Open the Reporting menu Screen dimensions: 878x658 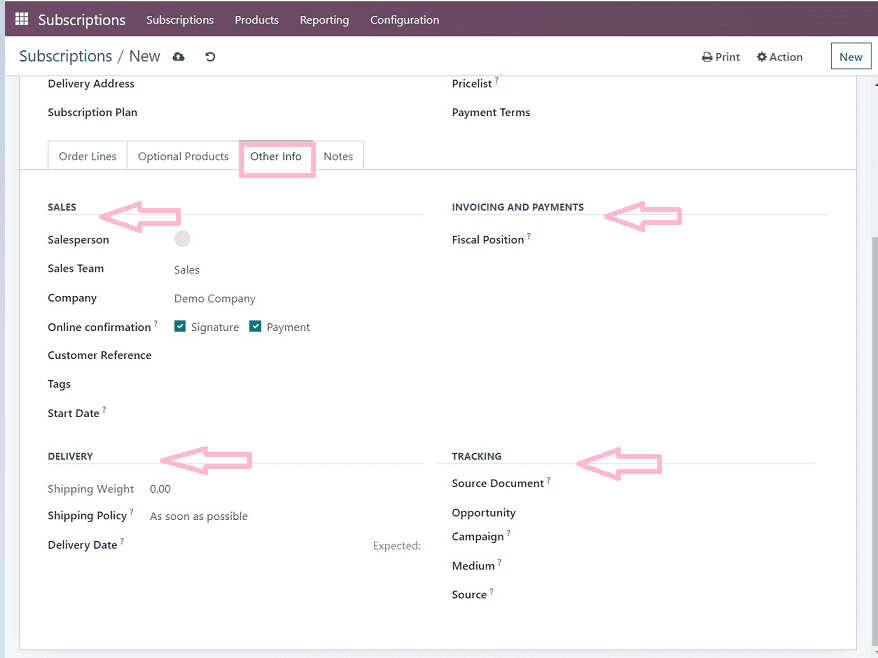click(324, 20)
